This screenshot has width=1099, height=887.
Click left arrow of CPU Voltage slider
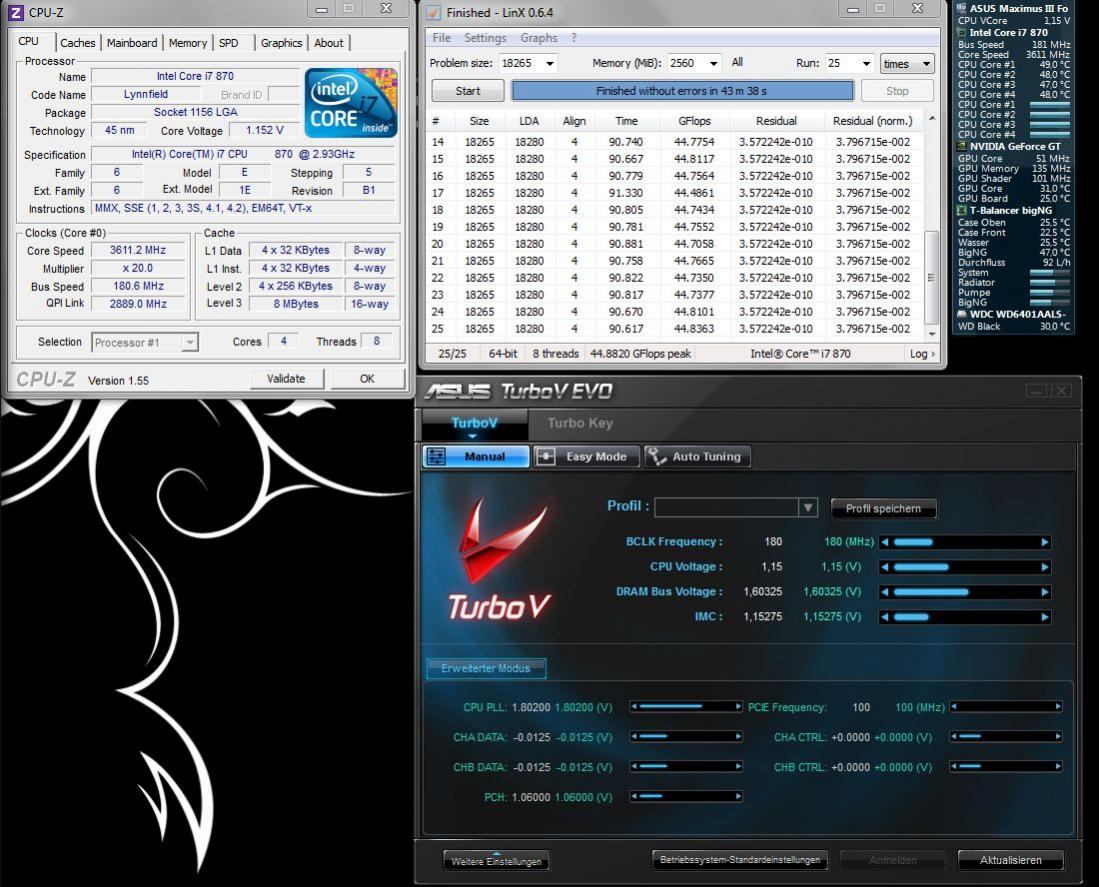pos(885,567)
